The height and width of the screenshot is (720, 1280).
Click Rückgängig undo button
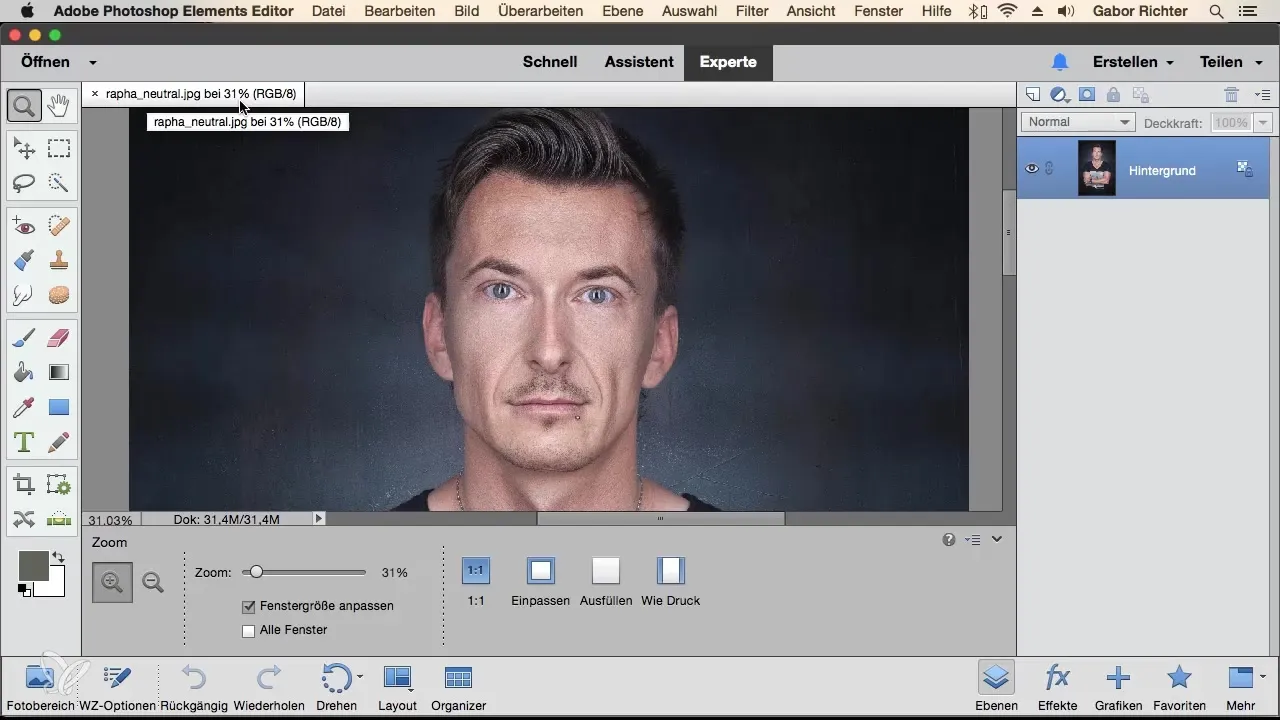click(194, 687)
